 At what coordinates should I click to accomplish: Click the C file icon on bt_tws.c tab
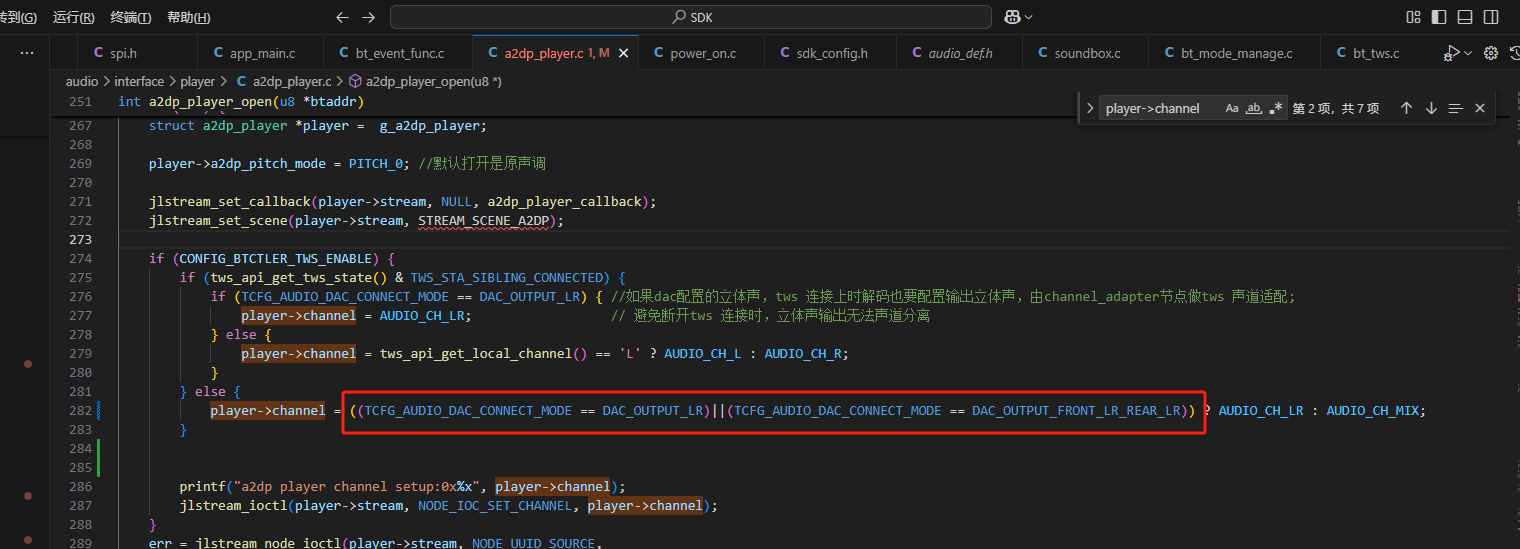[x=1341, y=53]
